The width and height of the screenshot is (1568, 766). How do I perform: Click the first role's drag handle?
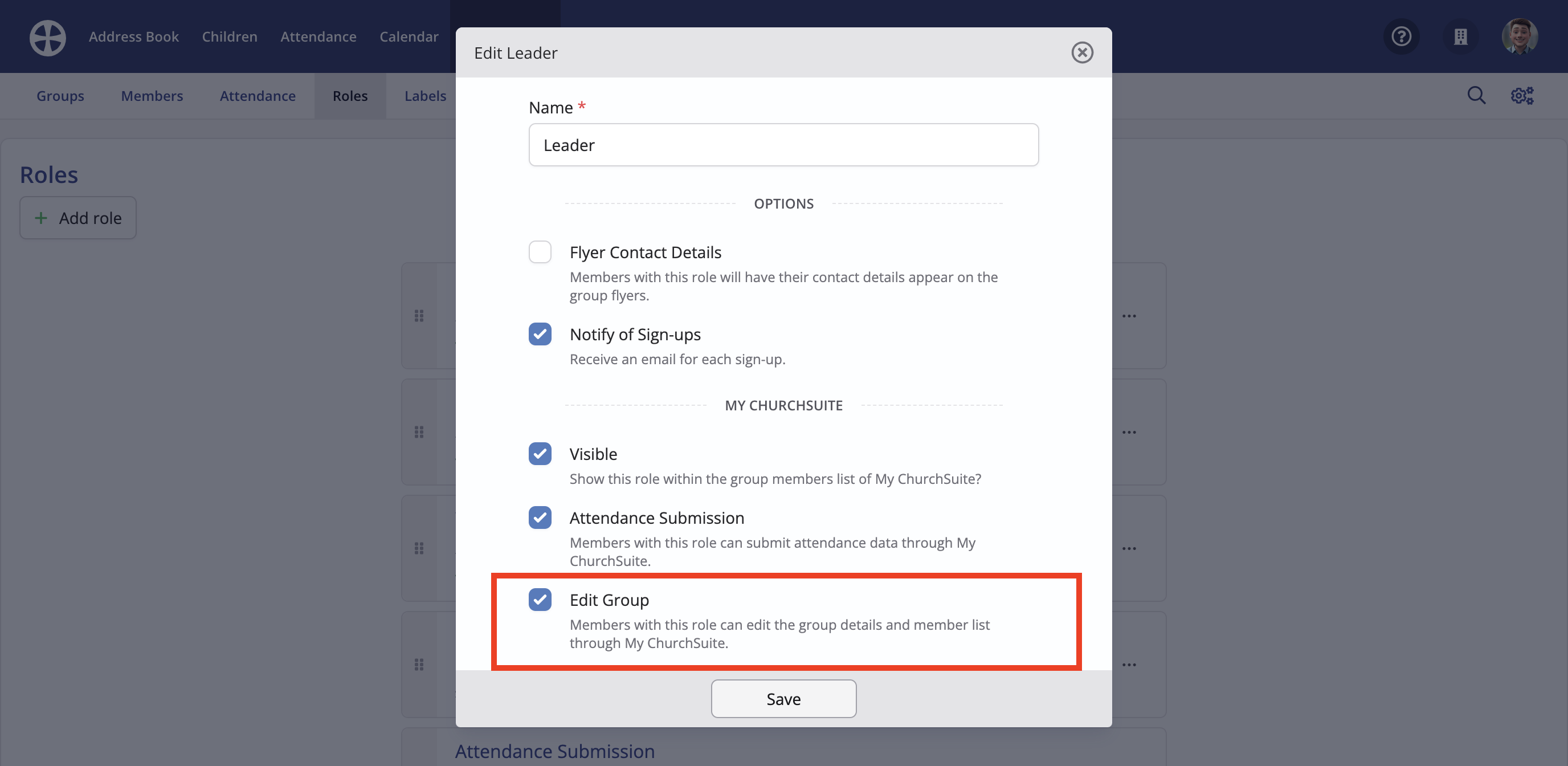[x=419, y=315]
